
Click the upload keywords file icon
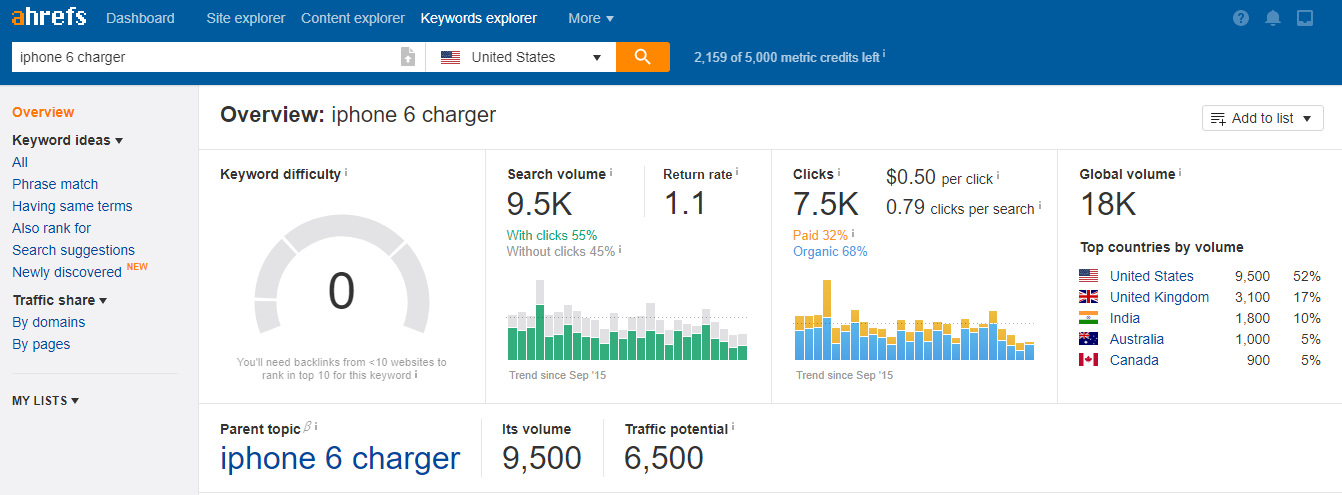point(407,57)
